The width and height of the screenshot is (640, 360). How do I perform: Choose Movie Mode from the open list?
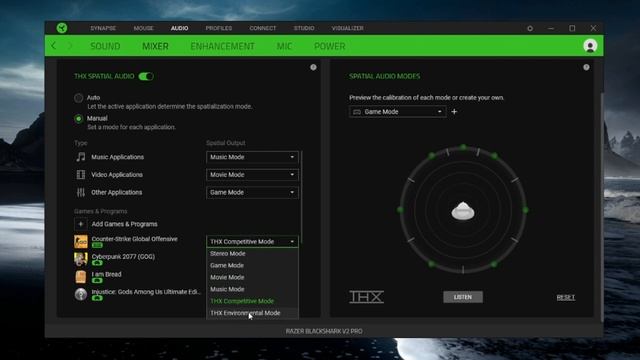coord(252,277)
